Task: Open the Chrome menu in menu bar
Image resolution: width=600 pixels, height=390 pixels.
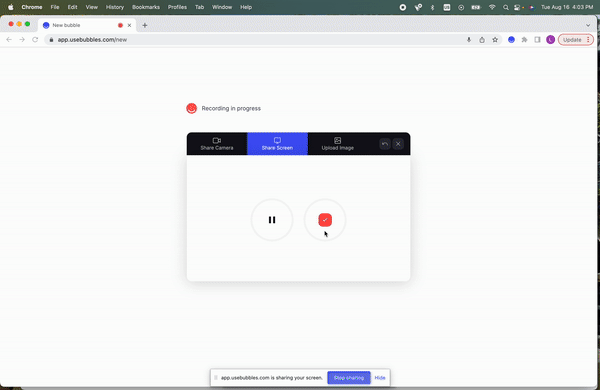Action: click(x=32, y=7)
